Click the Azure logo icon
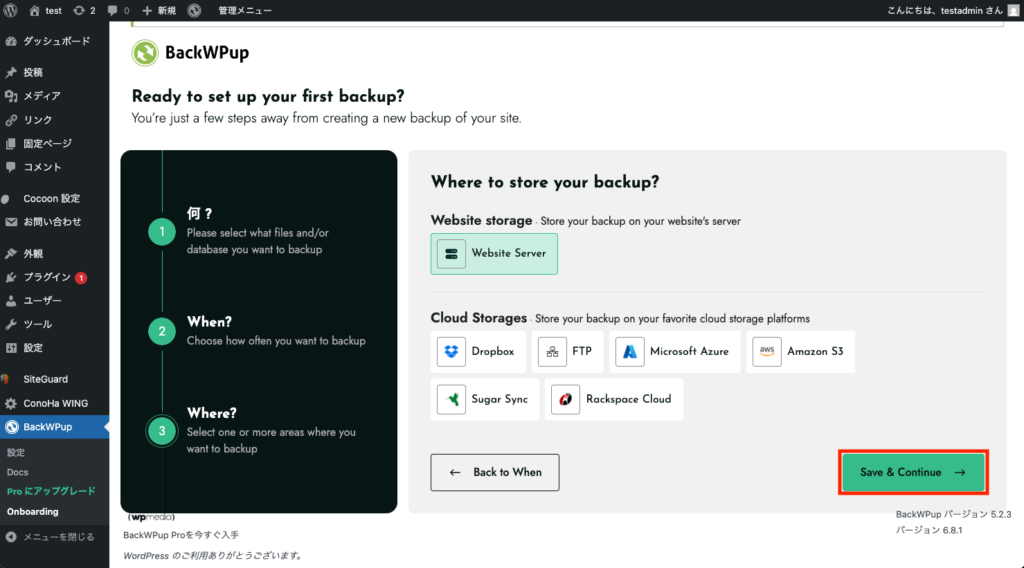 630,352
